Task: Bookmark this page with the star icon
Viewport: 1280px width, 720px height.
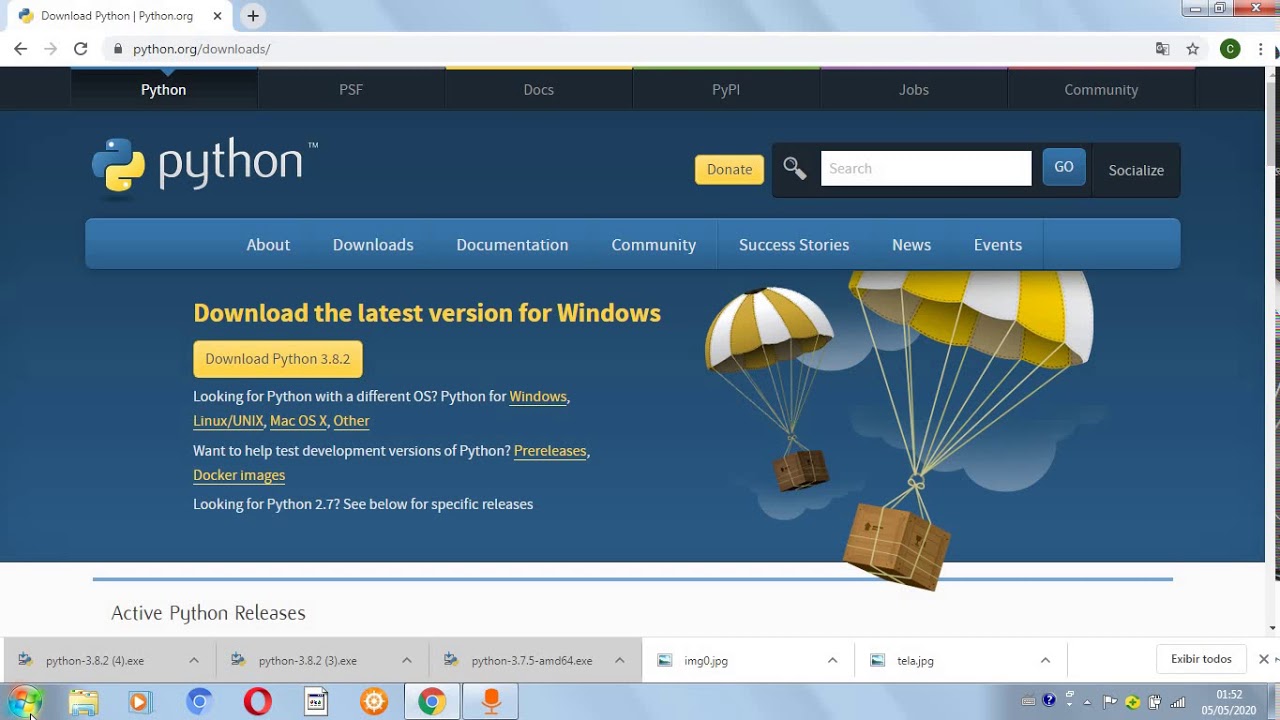Action: pos(1192,49)
